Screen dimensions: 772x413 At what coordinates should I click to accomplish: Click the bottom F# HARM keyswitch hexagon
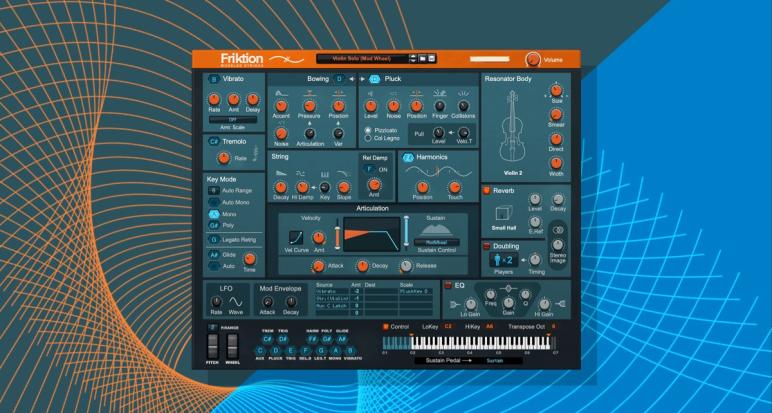[312, 339]
